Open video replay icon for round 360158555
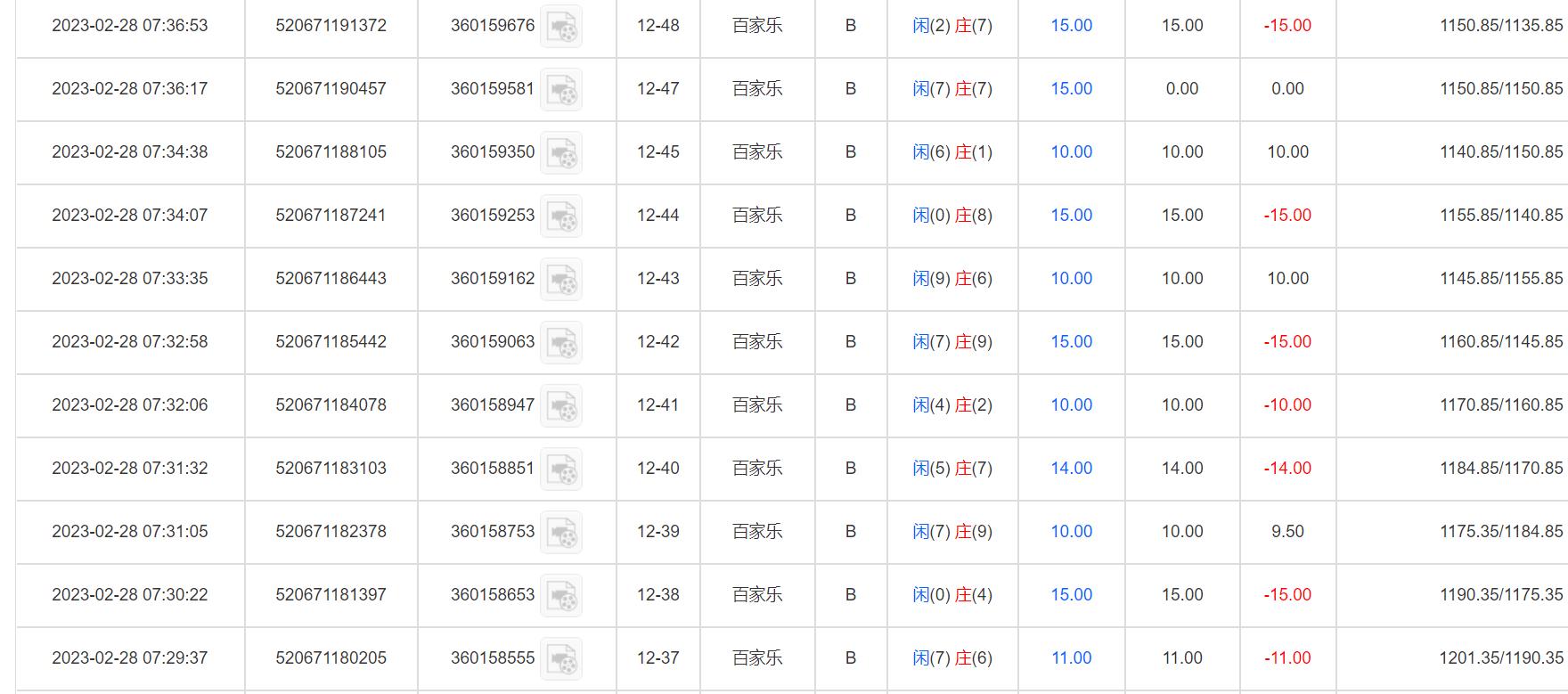Image resolution: width=1568 pixels, height=694 pixels. pyautogui.click(x=561, y=659)
